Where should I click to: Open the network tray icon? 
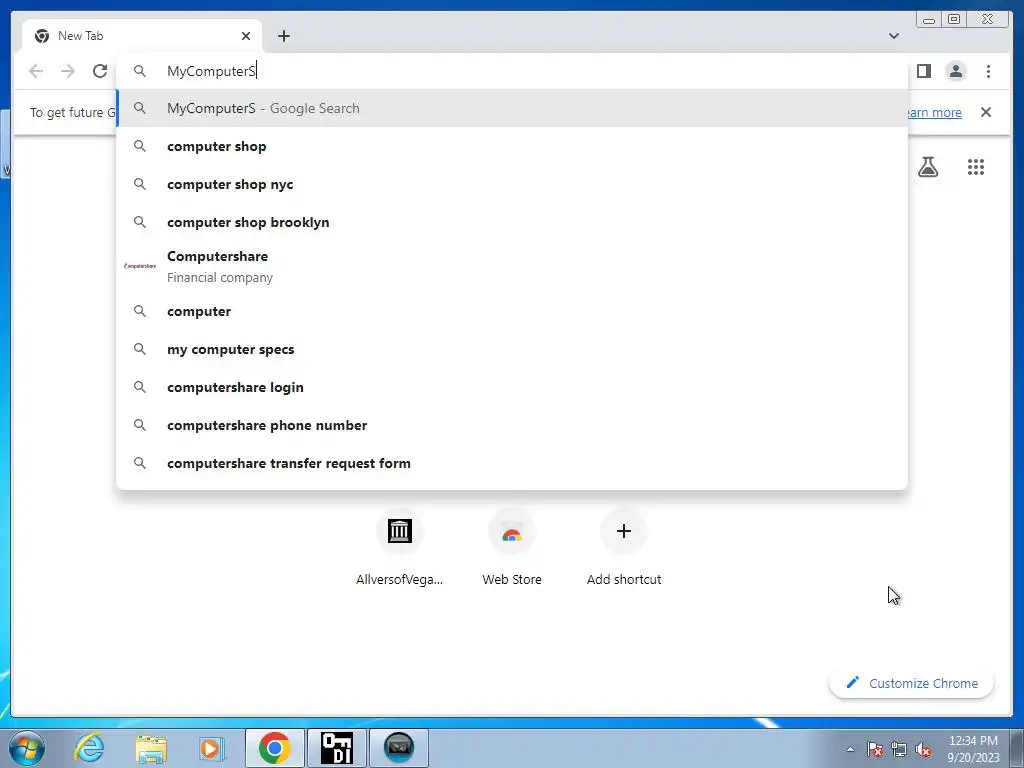[x=899, y=749]
